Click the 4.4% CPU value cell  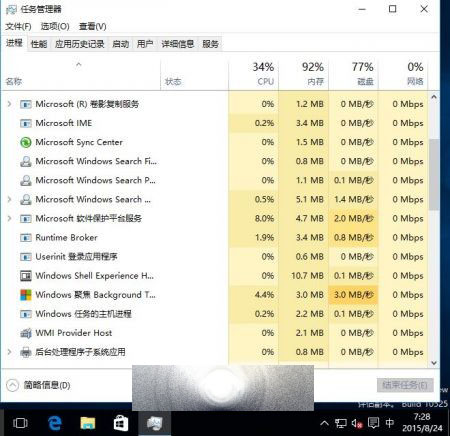(x=254, y=295)
